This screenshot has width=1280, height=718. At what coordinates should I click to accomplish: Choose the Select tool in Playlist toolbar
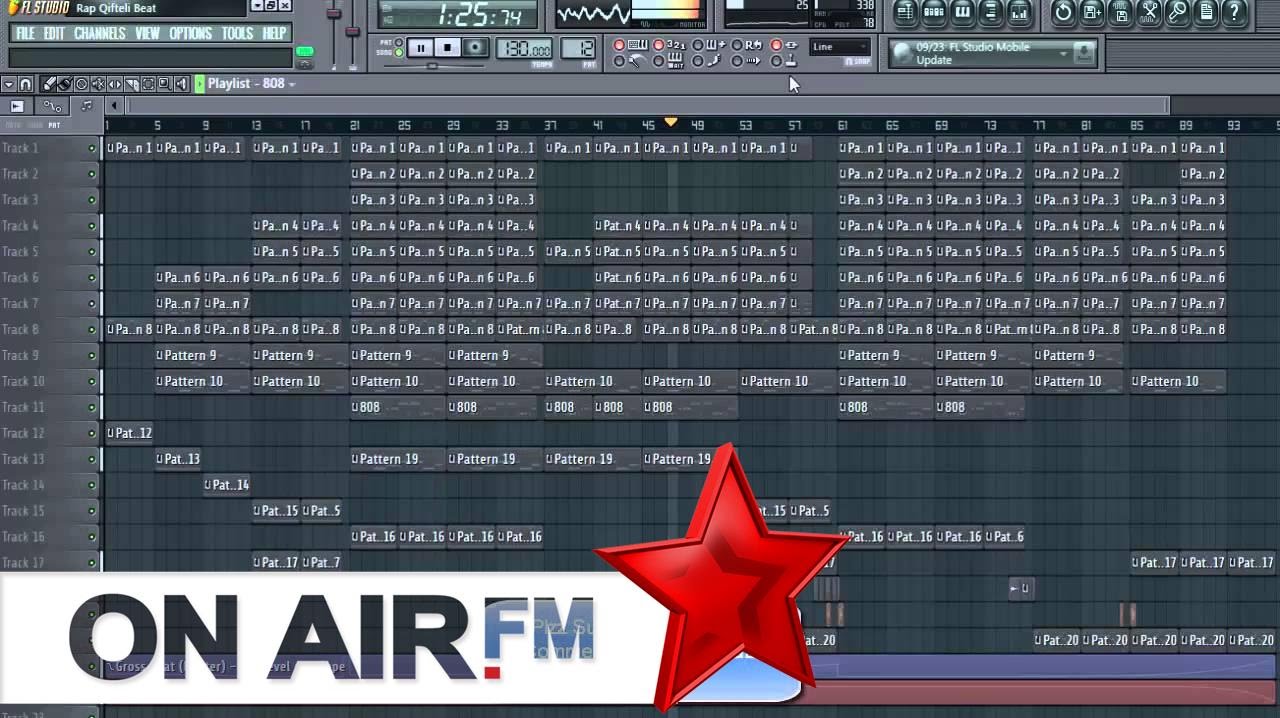[x=148, y=84]
